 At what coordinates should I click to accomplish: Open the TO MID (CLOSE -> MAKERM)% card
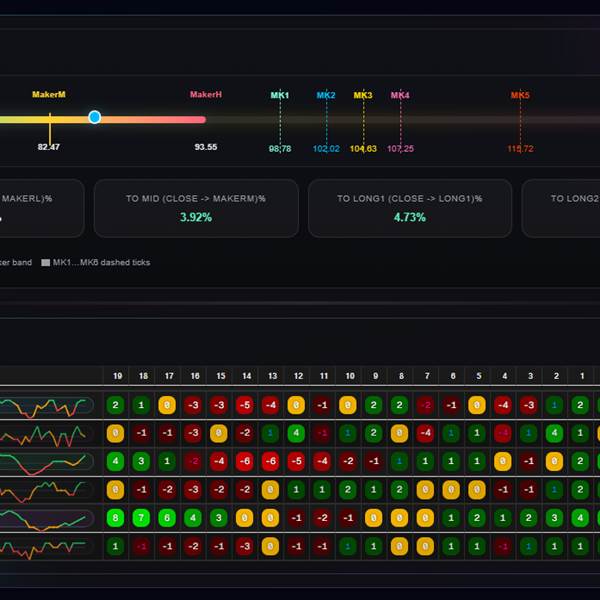(196, 208)
